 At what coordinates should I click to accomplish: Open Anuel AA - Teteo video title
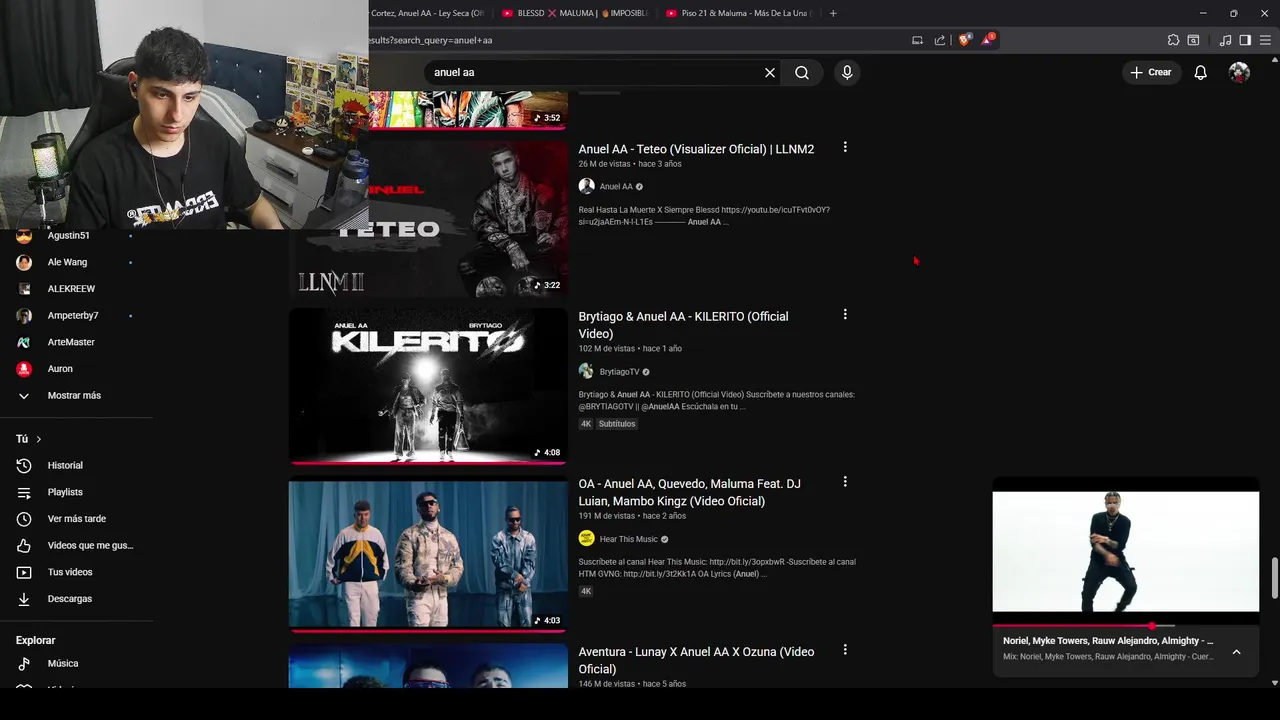(696, 149)
